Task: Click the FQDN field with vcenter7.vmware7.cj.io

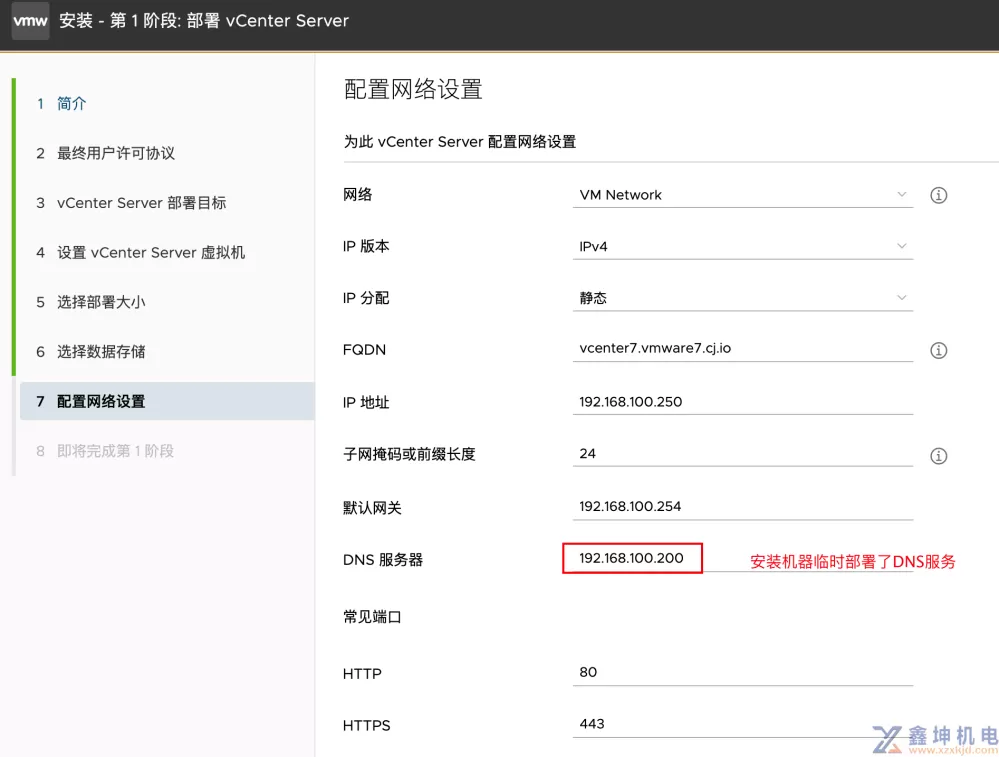Action: pyautogui.click(x=742, y=349)
